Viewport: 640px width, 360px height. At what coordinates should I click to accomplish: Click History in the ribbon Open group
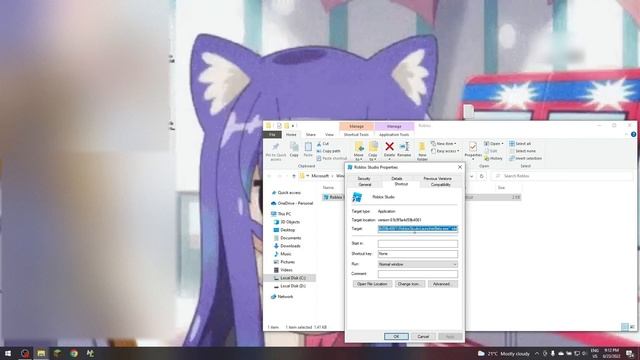(x=493, y=158)
